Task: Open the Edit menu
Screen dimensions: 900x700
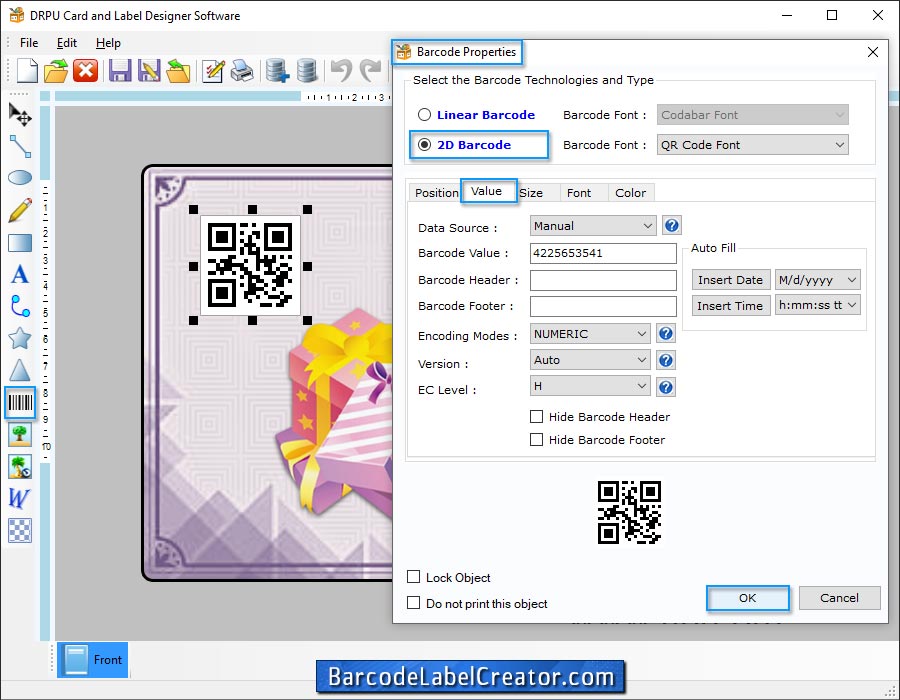Action: [67, 43]
